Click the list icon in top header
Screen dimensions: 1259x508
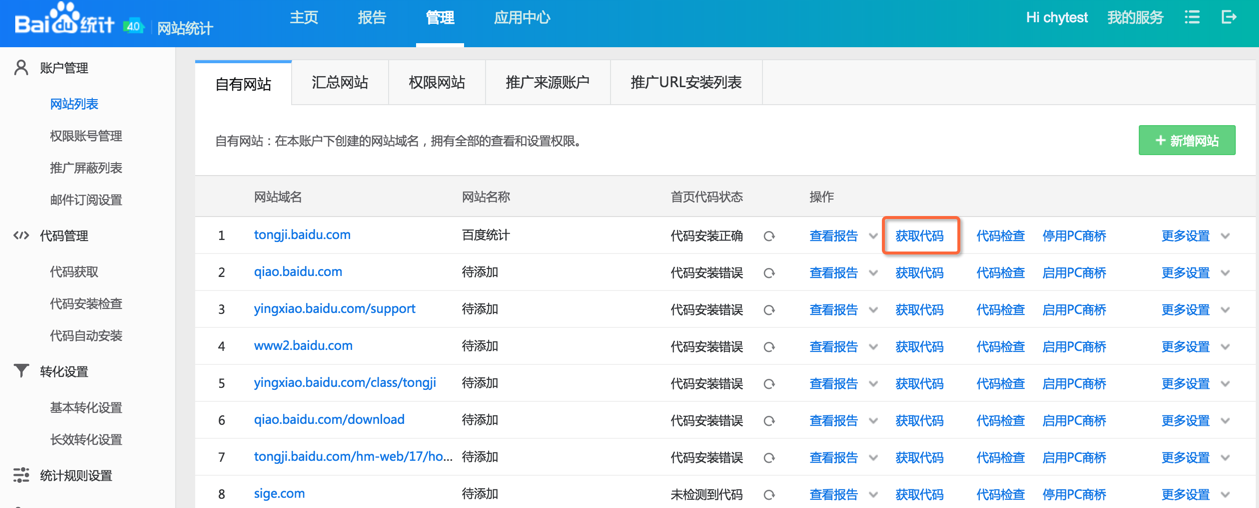coord(1192,18)
